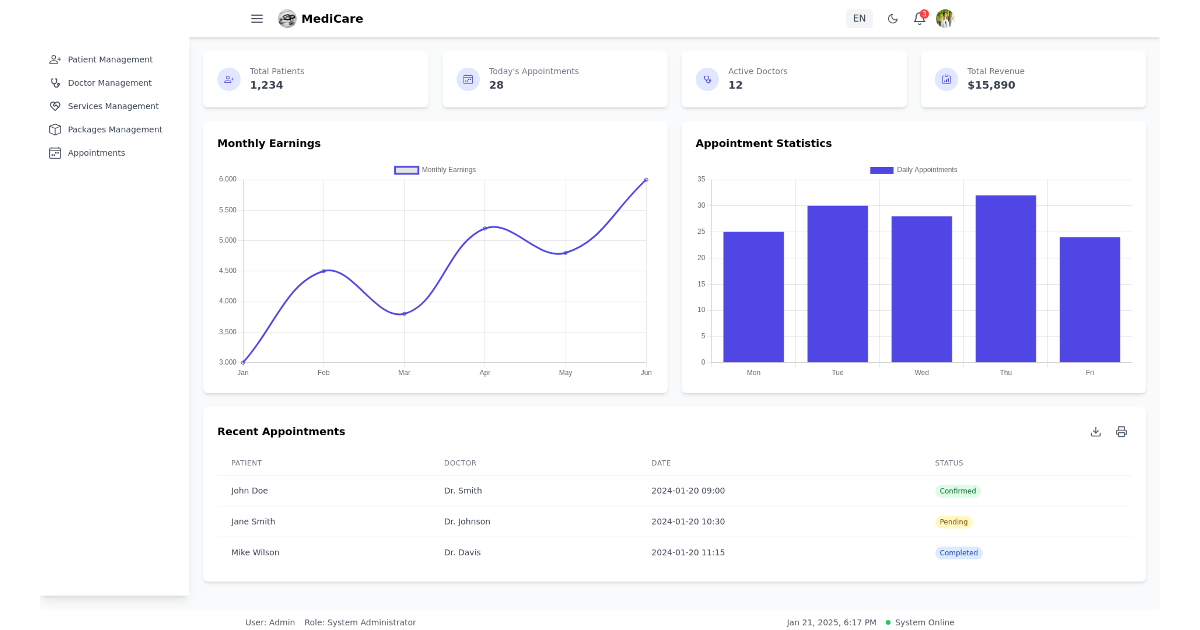Open notifications via the bell icon
This screenshot has width=1200, height=630.
pos(918,18)
